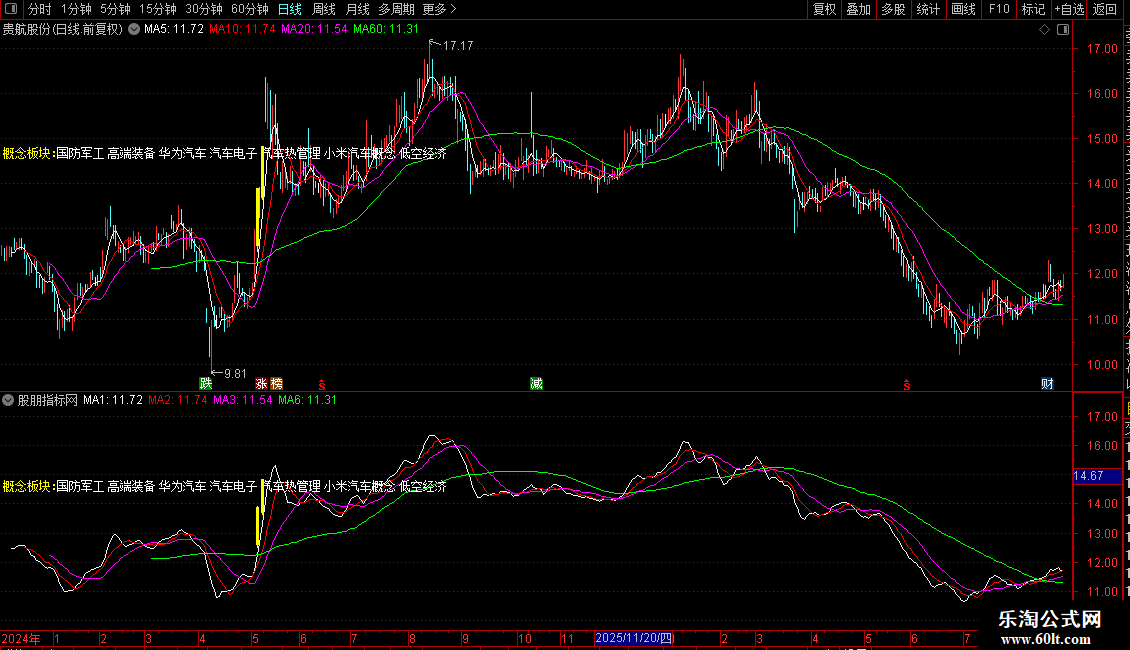1130x650 pixels.
Task: Click the 标记 mark button
Action: coord(1033,9)
